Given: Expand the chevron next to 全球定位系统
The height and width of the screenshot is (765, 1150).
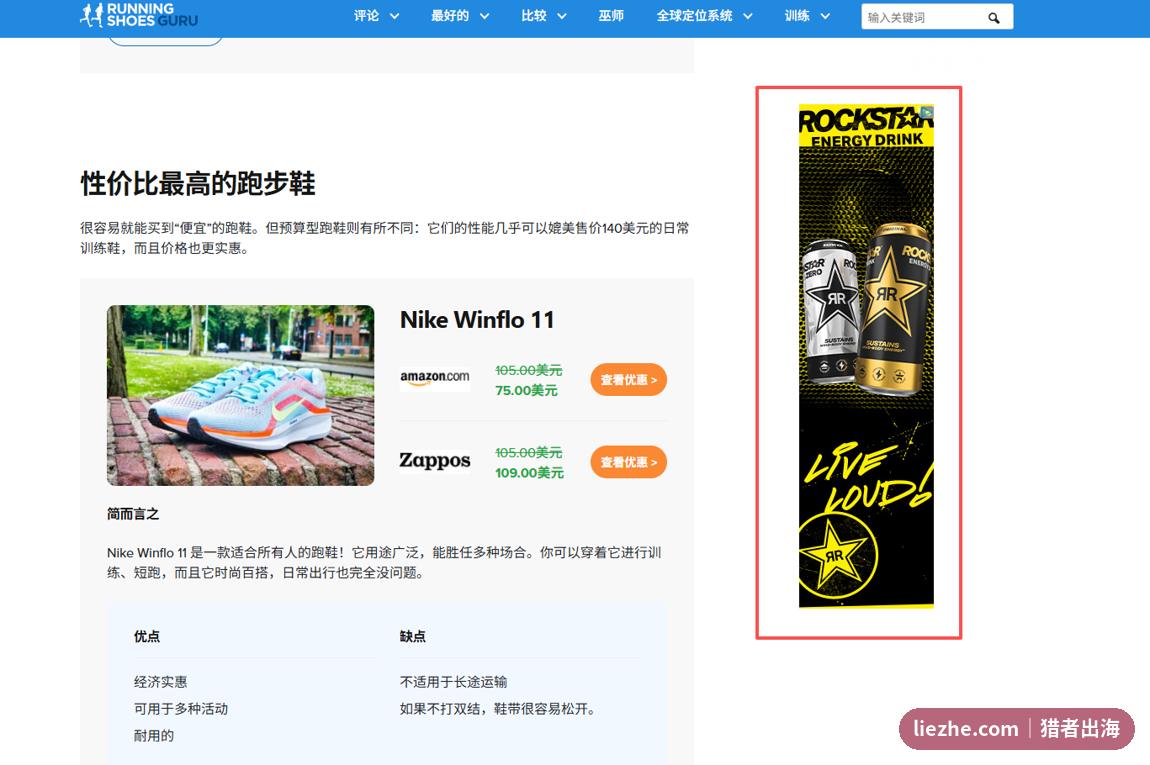Looking at the screenshot, I should pos(747,16).
